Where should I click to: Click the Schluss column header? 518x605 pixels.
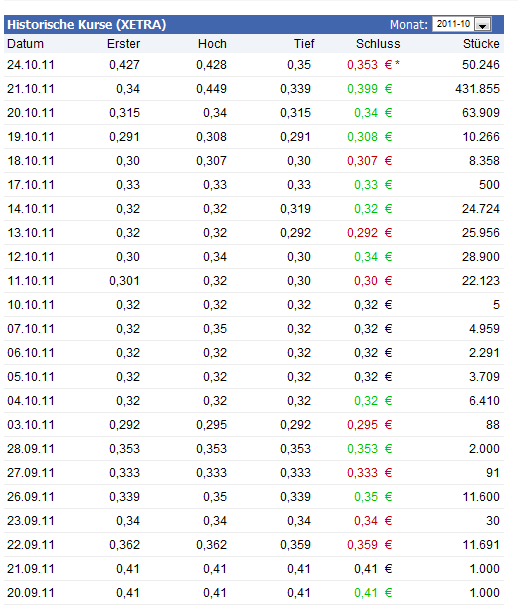pyautogui.click(x=378, y=44)
